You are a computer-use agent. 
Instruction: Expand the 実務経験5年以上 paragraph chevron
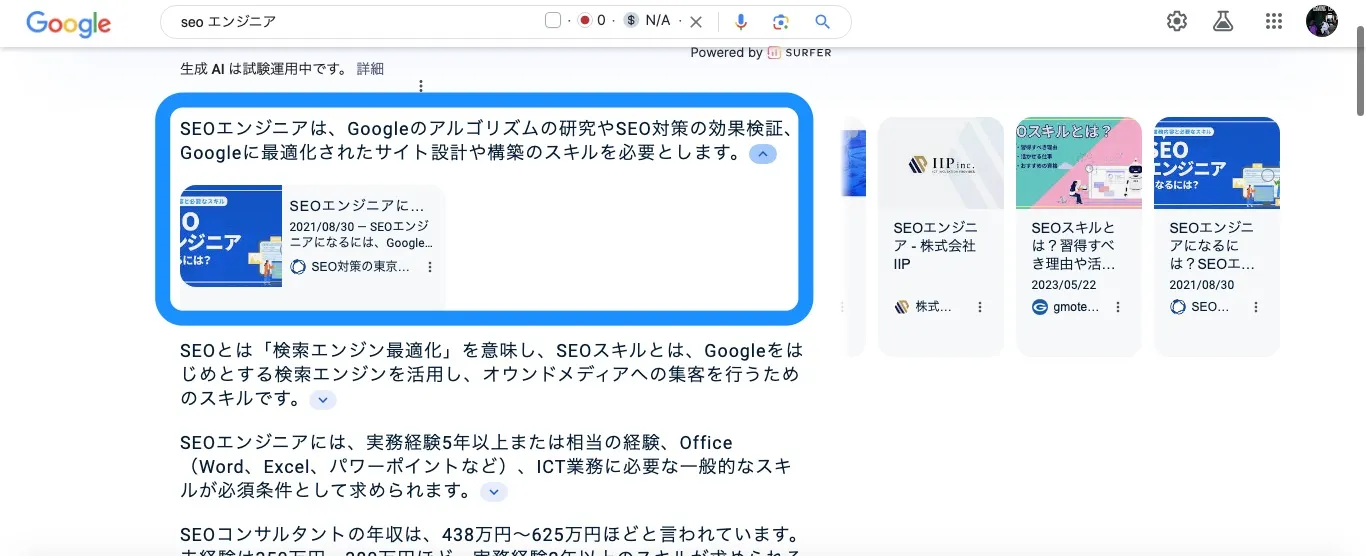[x=494, y=492]
